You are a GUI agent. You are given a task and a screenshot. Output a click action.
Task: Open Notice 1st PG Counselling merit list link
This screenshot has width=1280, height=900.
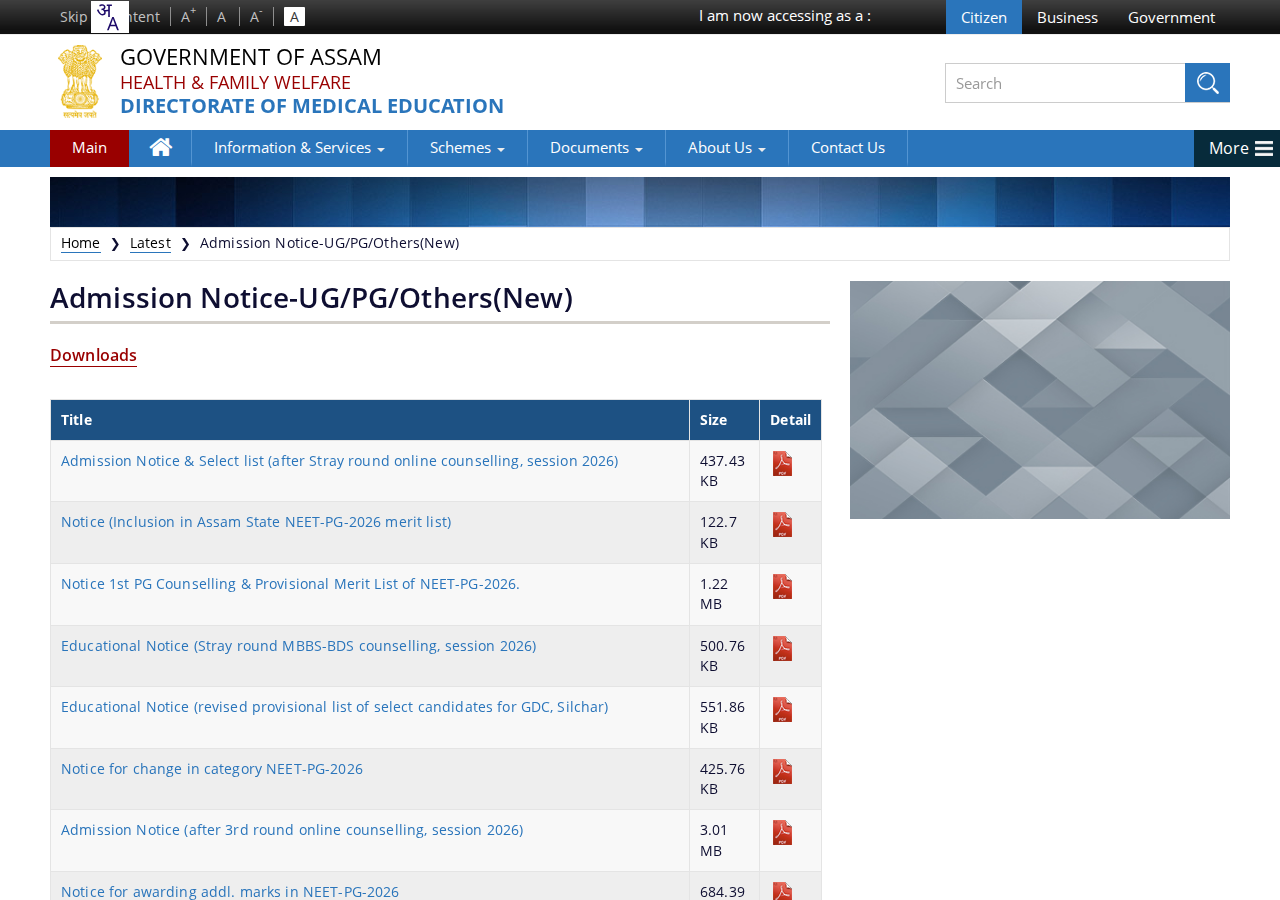(x=290, y=584)
